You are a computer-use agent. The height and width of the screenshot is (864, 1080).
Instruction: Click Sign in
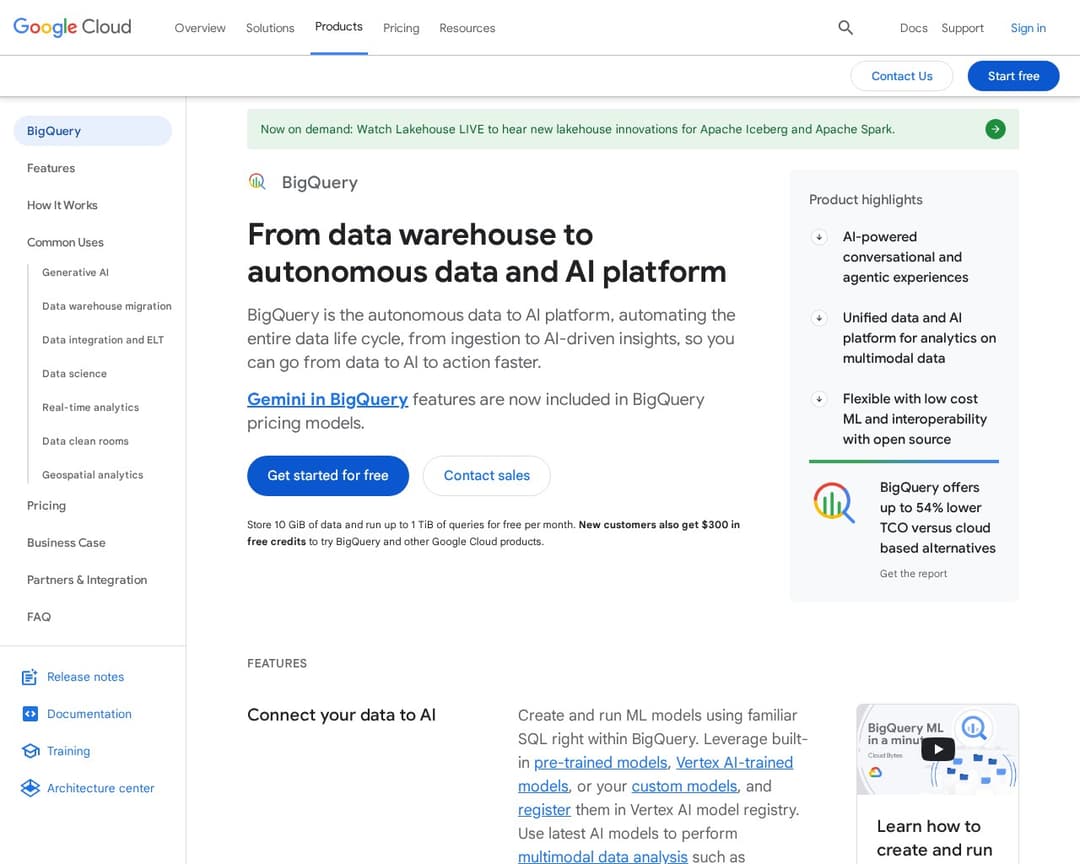coord(1028,28)
